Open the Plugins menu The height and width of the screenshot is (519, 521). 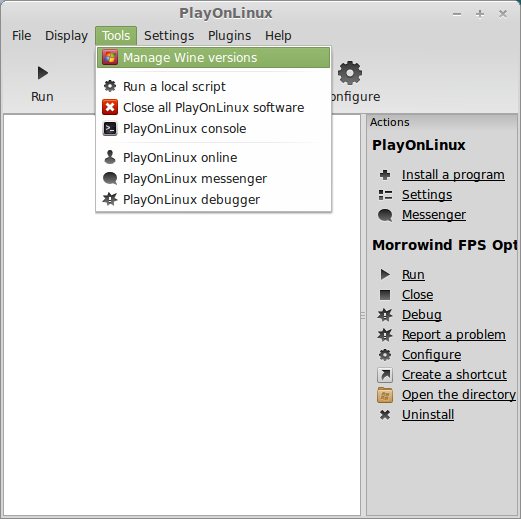(x=229, y=36)
